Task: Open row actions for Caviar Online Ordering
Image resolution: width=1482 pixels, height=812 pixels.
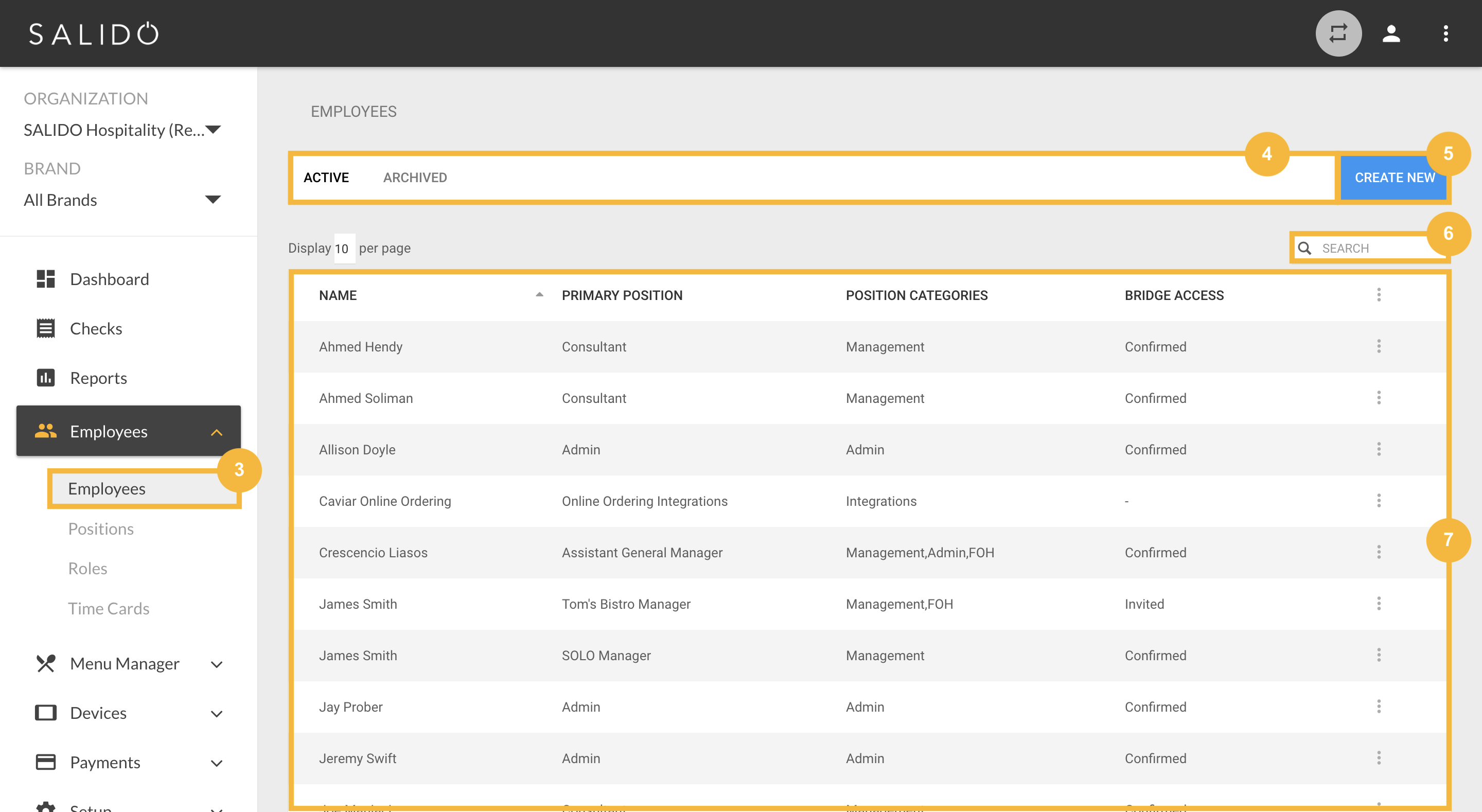Action: click(x=1379, y=500)
